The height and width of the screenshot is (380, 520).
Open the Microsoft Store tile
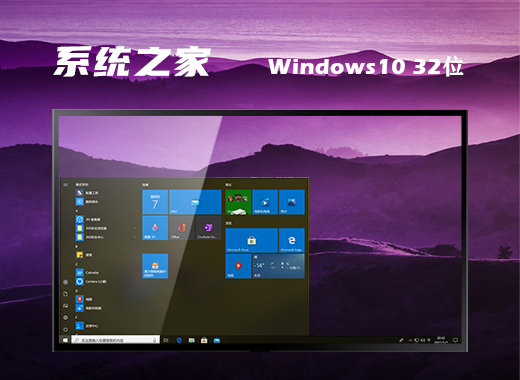click(252, 240)
